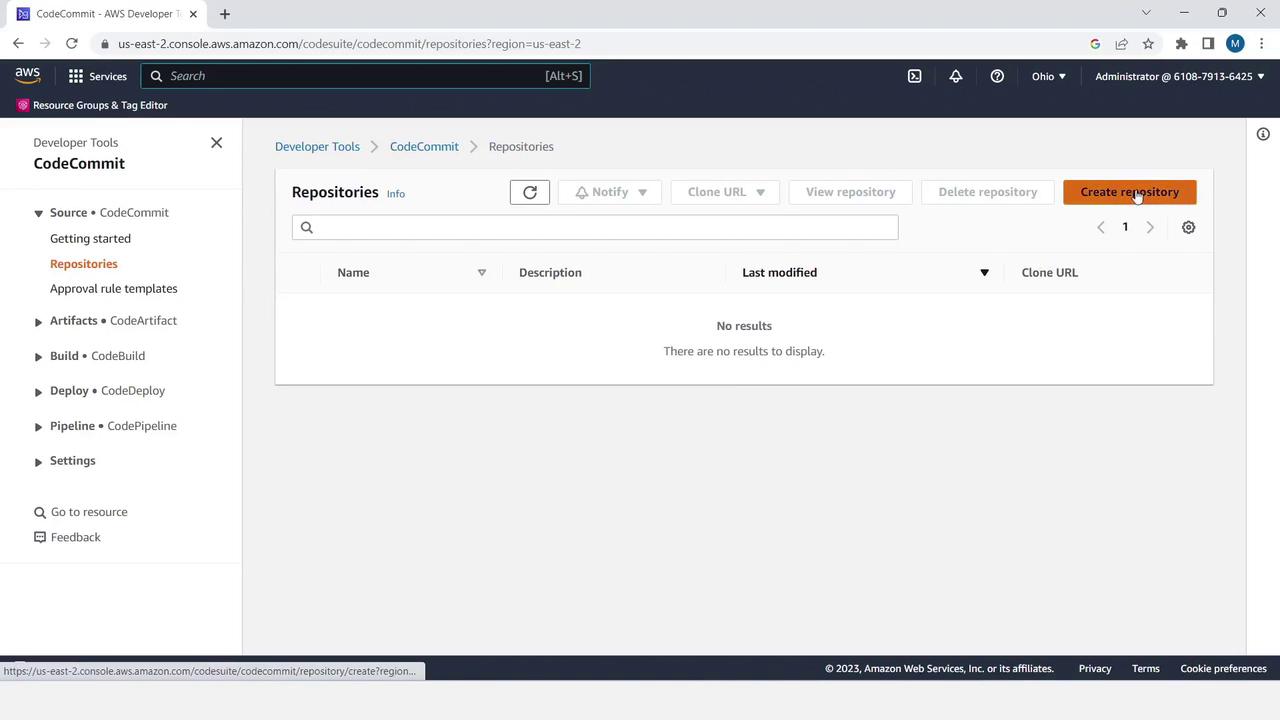Screen dimensions: 1280x720
Task: Sort repositories by Name column arrow
Action: (481, 273)
